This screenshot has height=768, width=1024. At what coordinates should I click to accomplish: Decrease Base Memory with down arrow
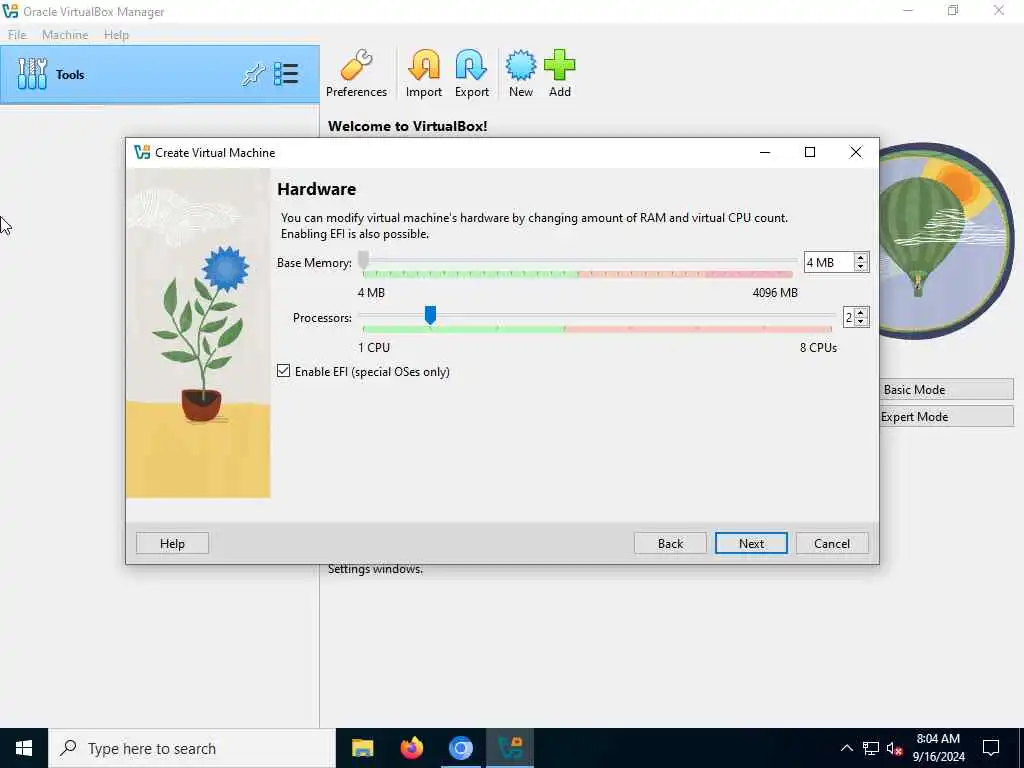[x=861, y=267]
